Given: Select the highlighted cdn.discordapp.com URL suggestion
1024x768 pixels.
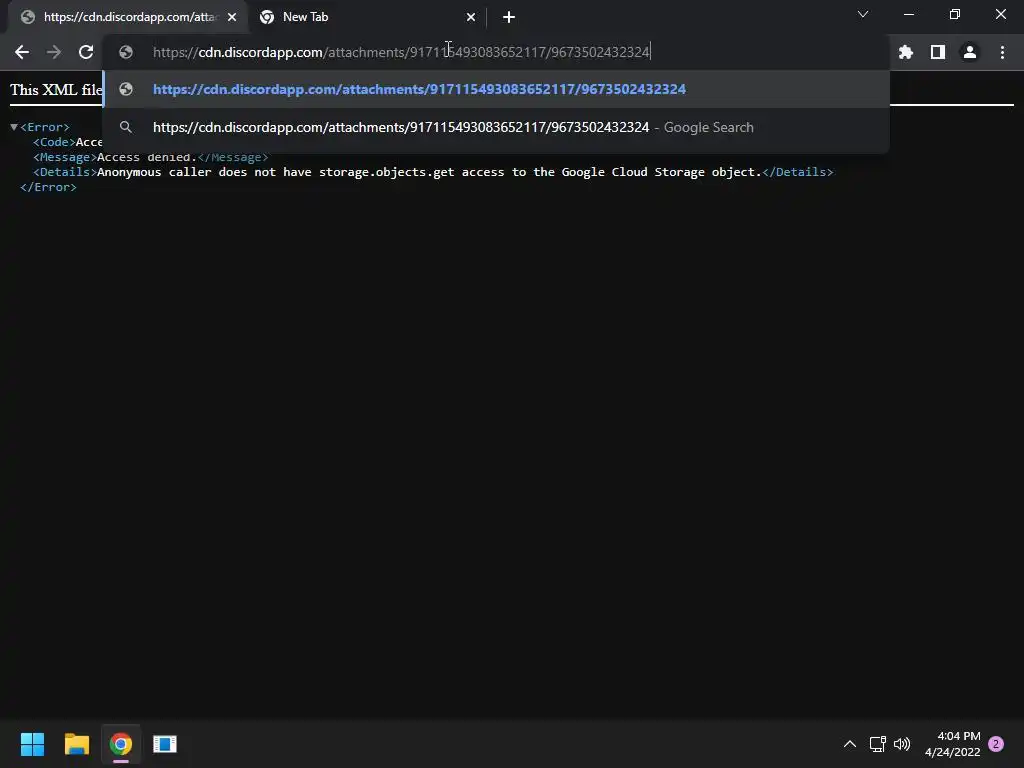Looking at the screenshot, I should [496, 89].
